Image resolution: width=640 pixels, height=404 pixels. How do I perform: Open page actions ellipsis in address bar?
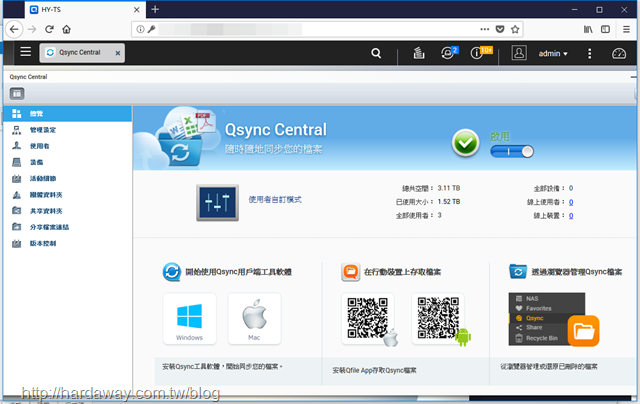click(x=484, y=29)
